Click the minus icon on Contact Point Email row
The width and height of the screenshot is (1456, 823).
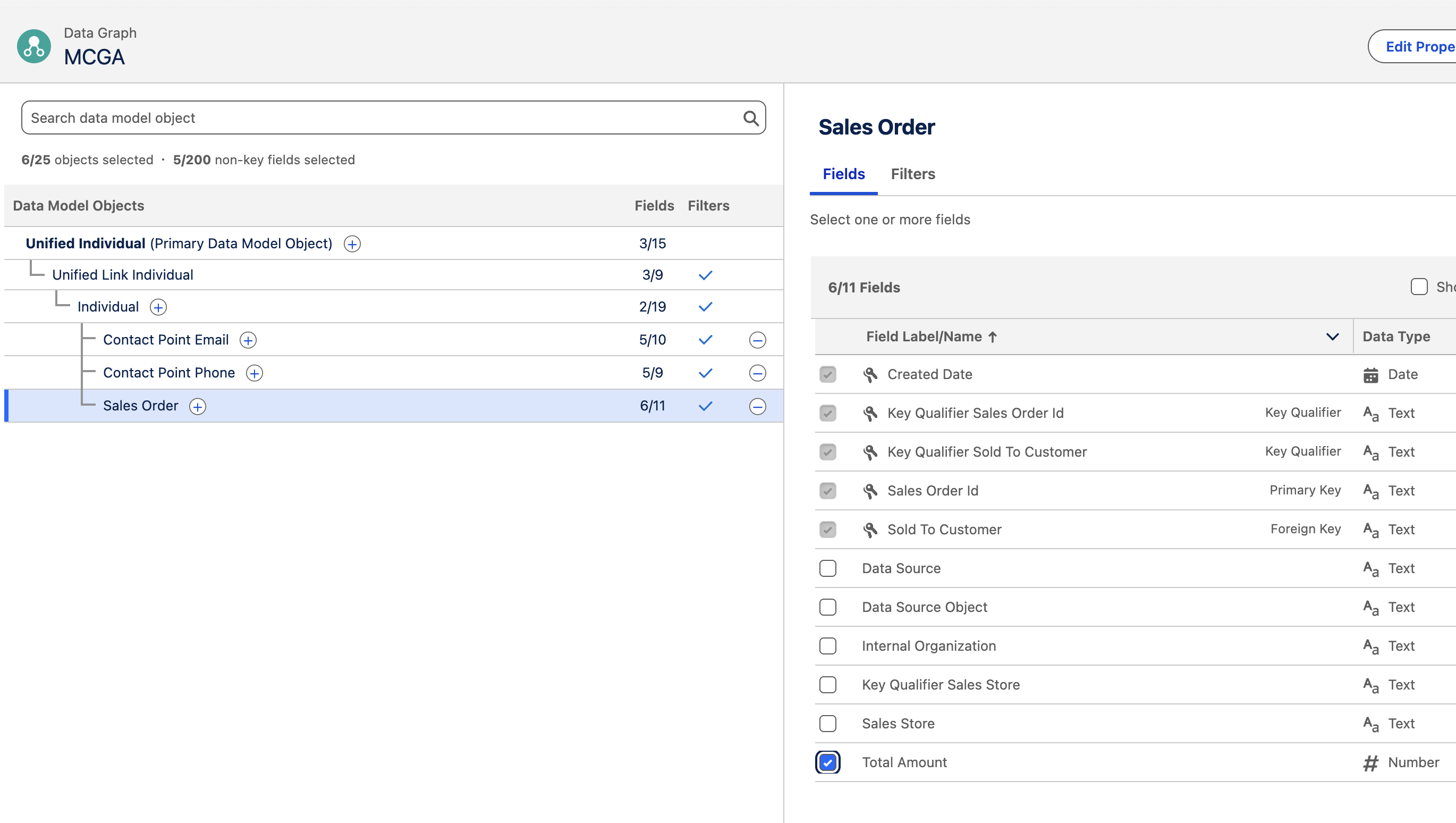(757, 339)
